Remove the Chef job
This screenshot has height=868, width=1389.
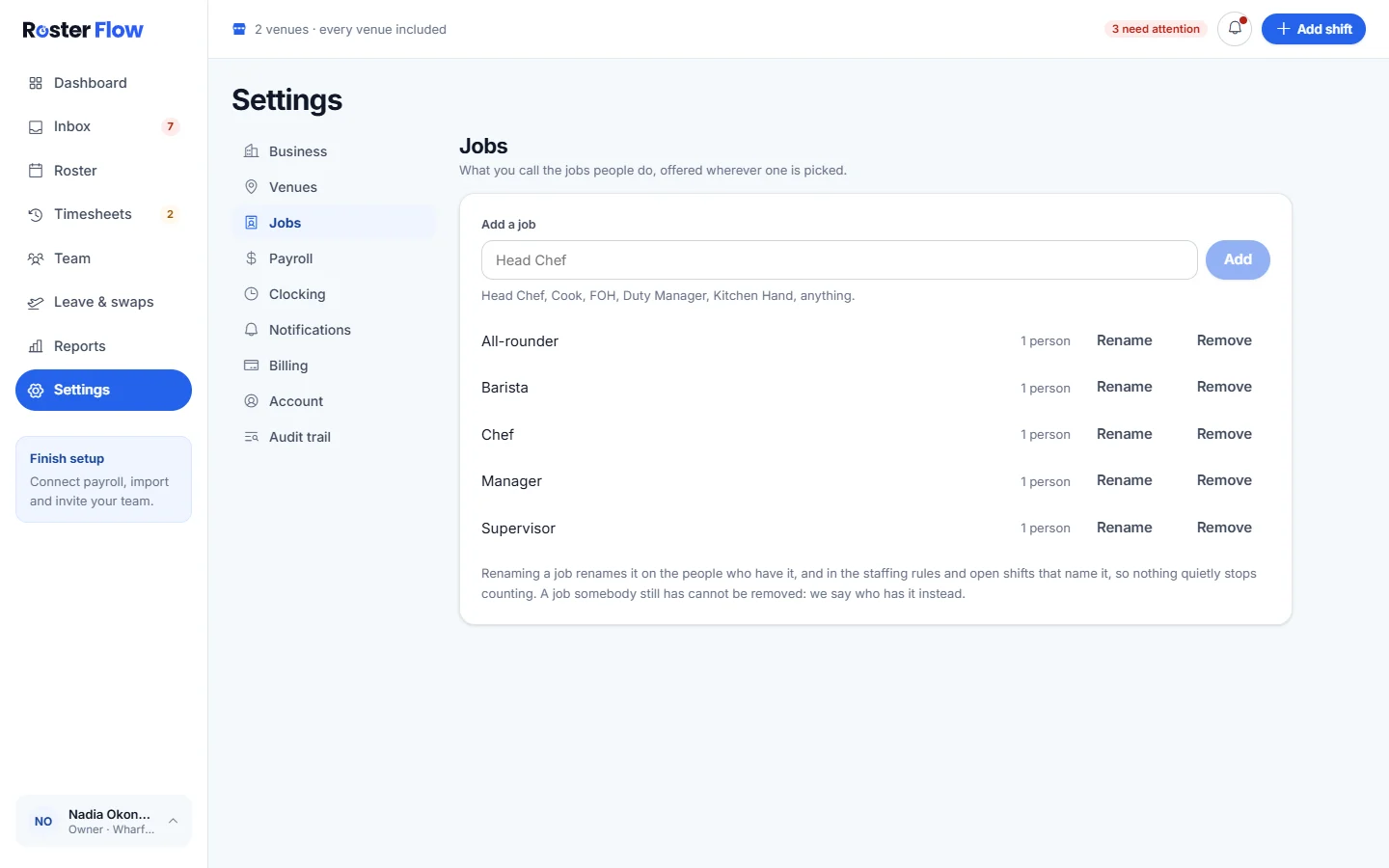(1224, 434)
